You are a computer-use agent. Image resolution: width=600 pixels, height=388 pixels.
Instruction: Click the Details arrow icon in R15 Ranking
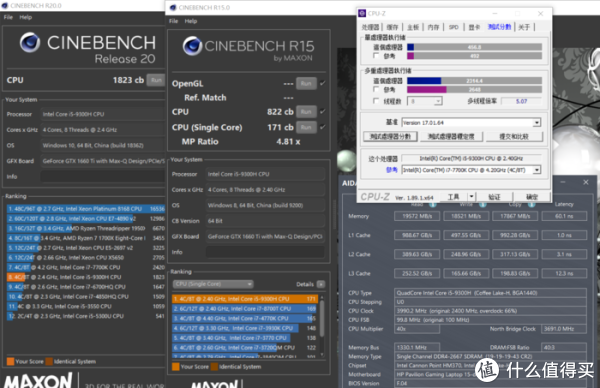click(x=321, y=284)
